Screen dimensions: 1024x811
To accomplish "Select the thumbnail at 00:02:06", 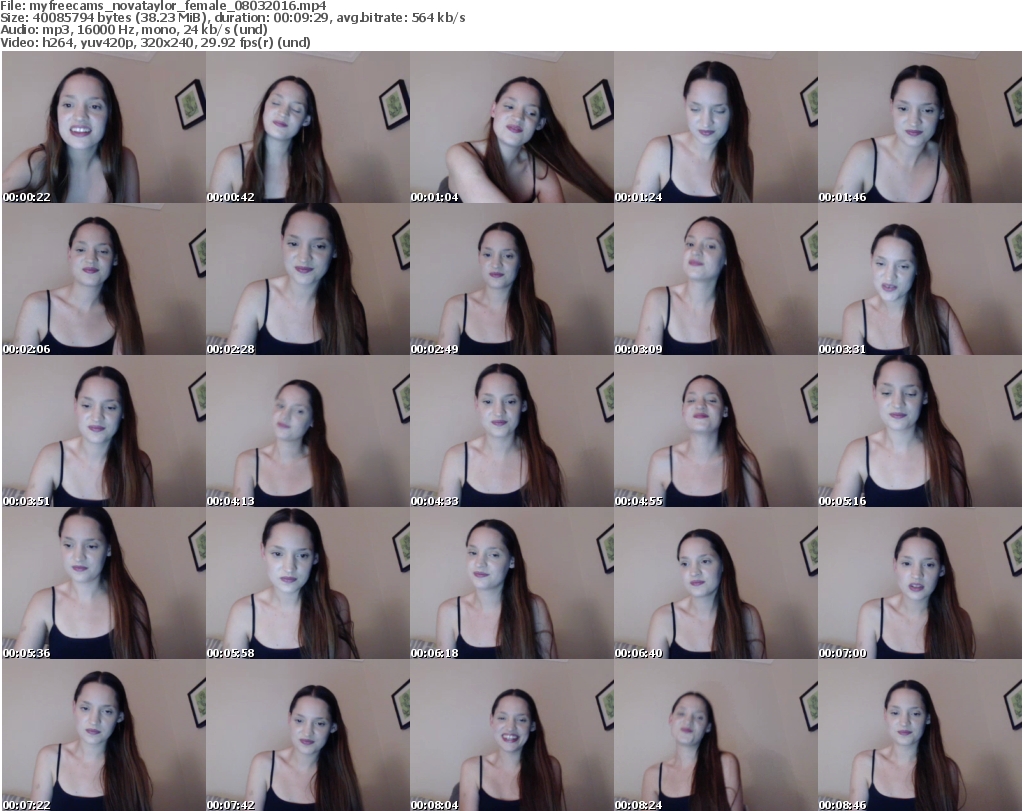I will (x=103, y=280).
